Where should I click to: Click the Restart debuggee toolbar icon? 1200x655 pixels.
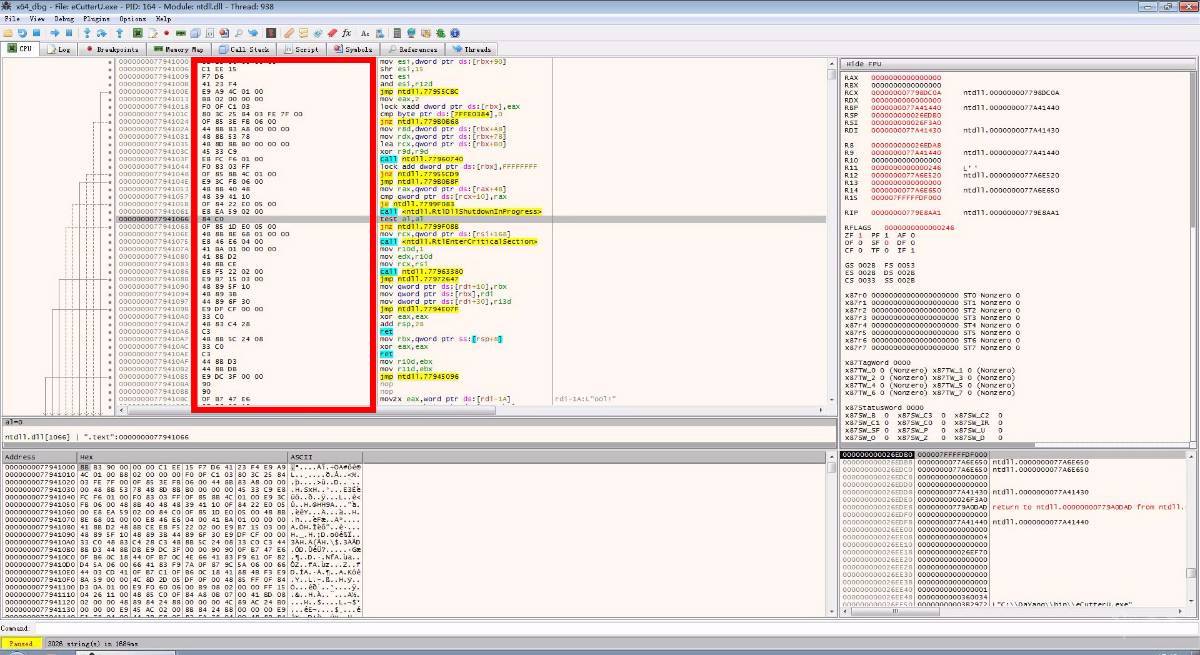pyautogui.click(x=23, y=33)
